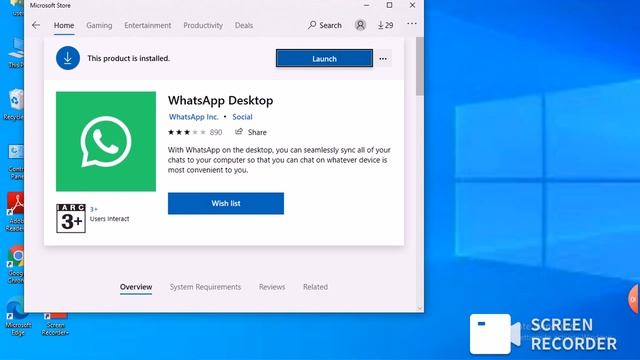Click the star rating with 890 reviews
The image size is (640, 360).
click(x=195, y=132)
